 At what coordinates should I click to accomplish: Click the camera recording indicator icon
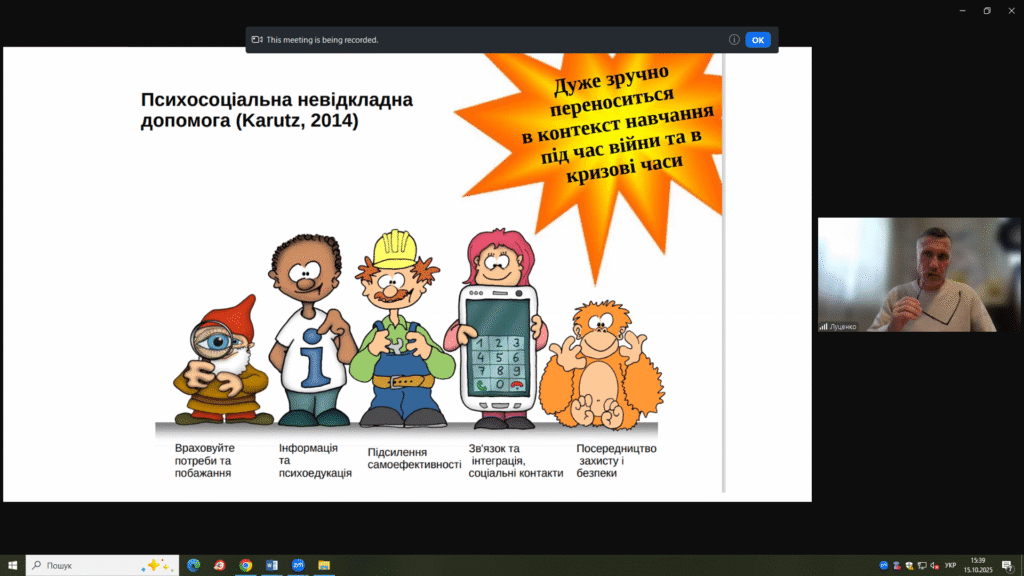[x=257, y=40]
